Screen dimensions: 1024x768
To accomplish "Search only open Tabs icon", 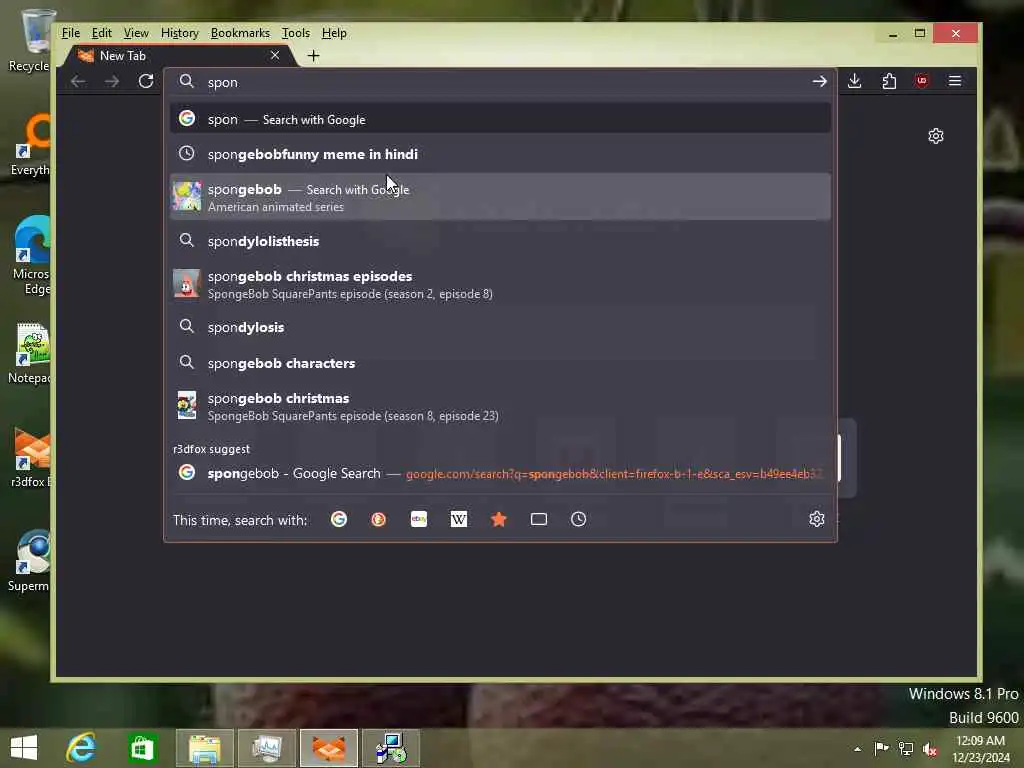I will point(539,519).
